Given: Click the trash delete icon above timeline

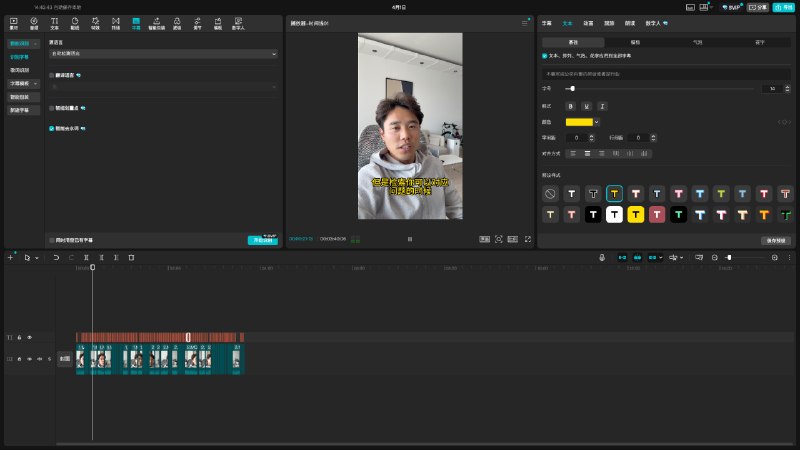Looking at the screenshot, I should pyautogui.click(x=131, y=258).
